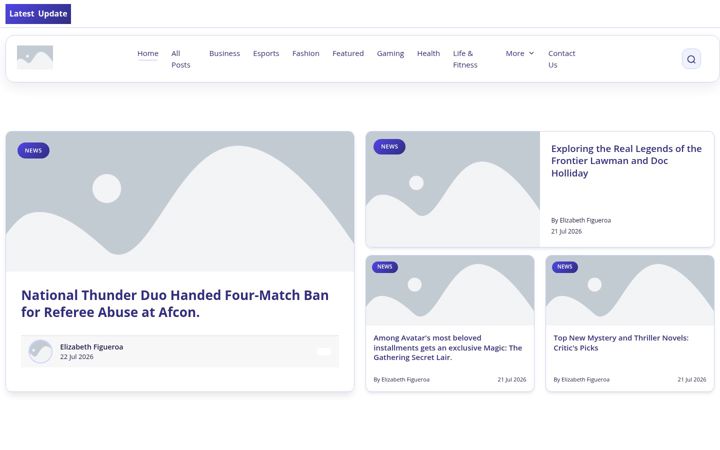Screen dimensions: 720x450
Task: Click '21 Jul 2026' on the Mystery Novels card
Action: point(692,380)
